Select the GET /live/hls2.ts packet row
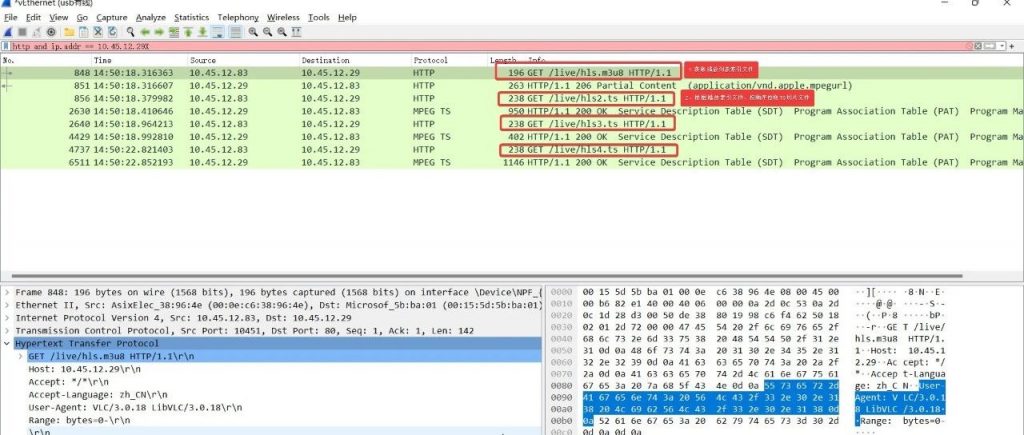 click(300, 99)
